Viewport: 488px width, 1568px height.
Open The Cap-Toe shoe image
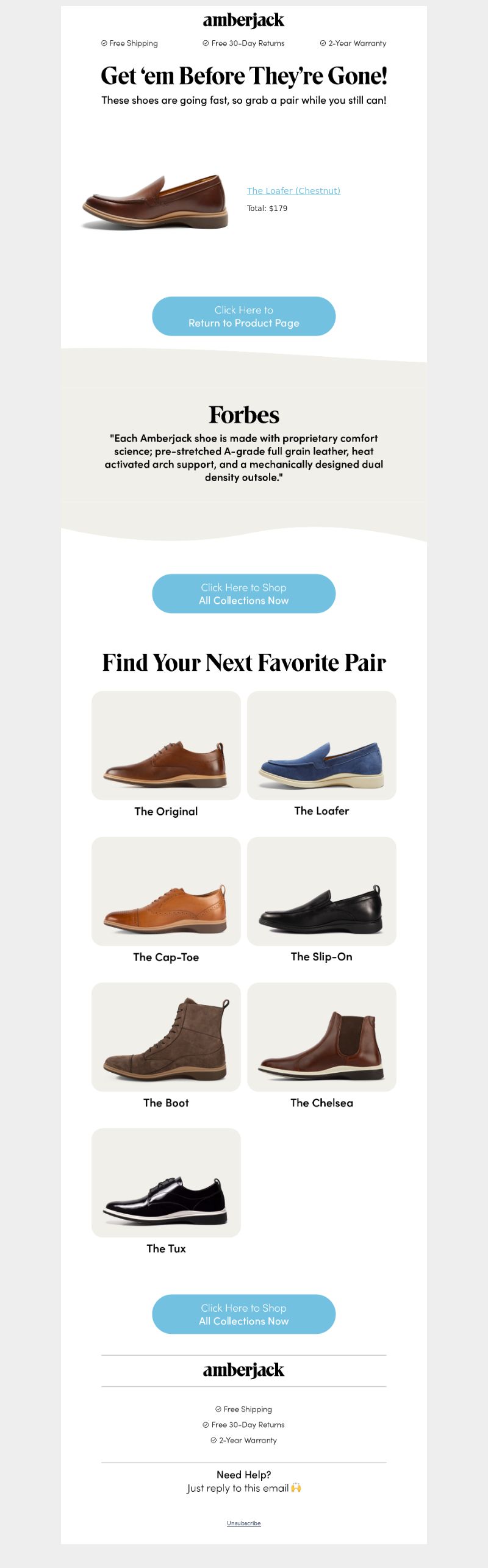pyautogui.click(x=166, y=891)
